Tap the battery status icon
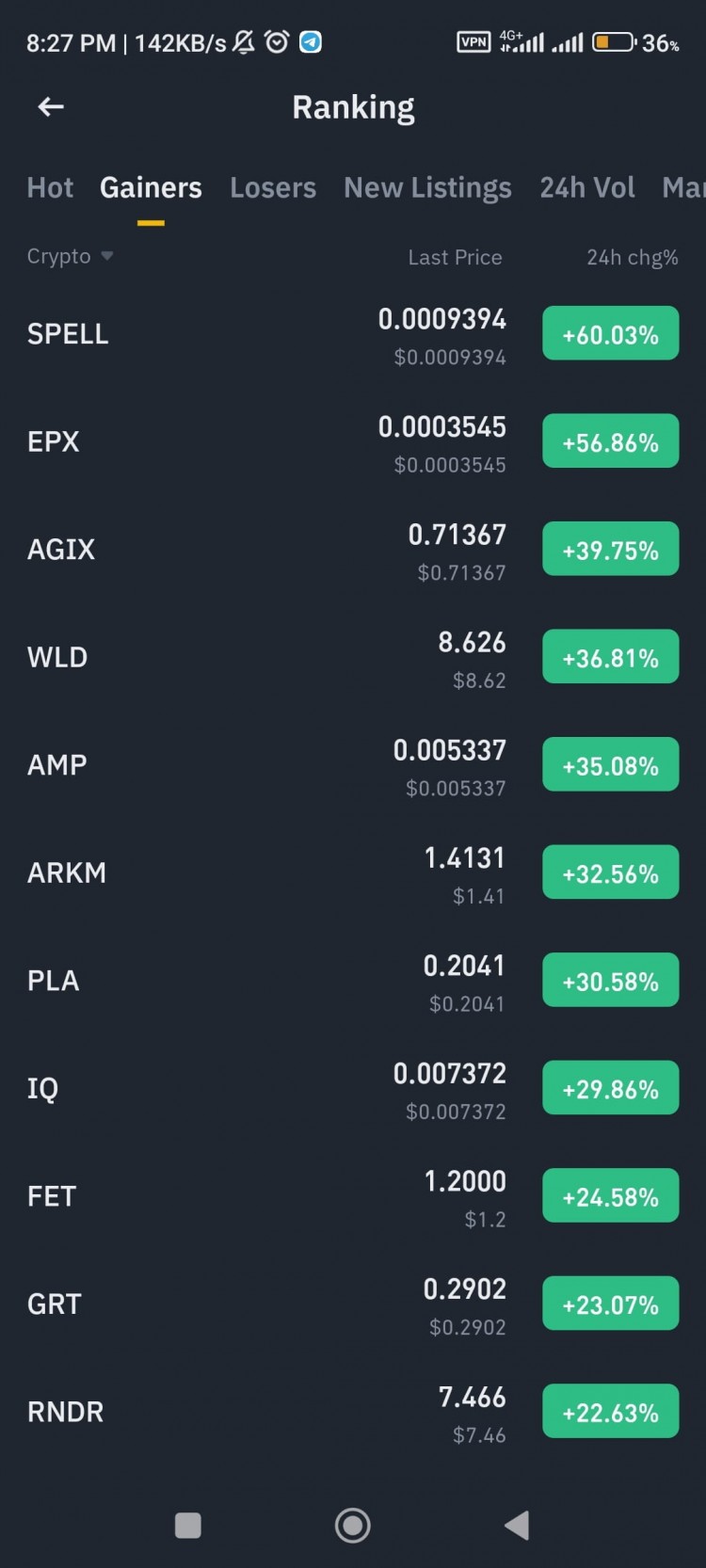Image resolution: width=706 pixels, height=1568 pixels. (613, 42)
